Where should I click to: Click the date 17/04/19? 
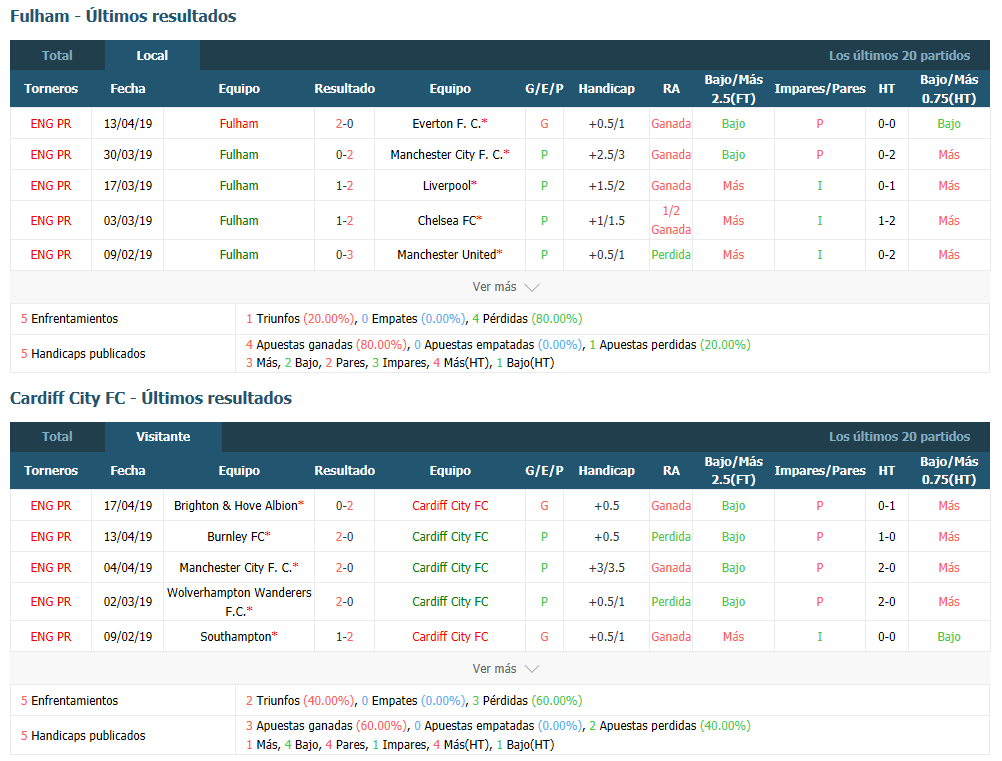(128, 505)
